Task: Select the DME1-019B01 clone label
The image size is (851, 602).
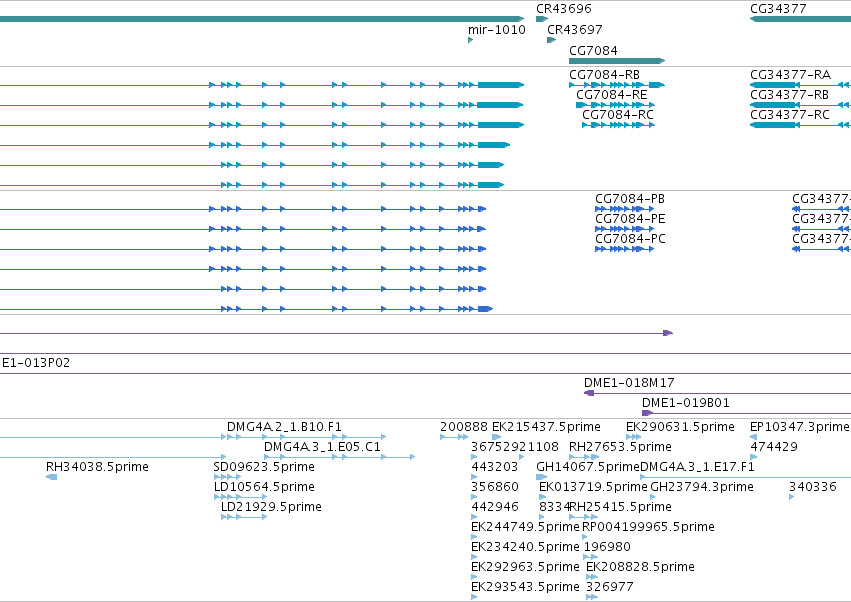Action: pyautogui.click(x=685, y=403)
